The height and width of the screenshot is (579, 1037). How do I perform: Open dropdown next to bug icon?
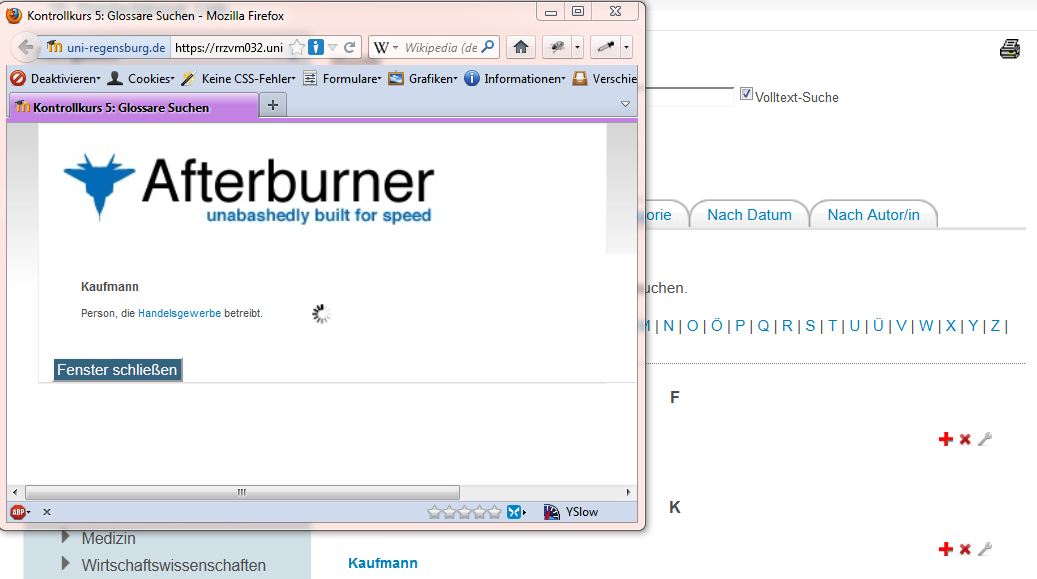[577, 47]
